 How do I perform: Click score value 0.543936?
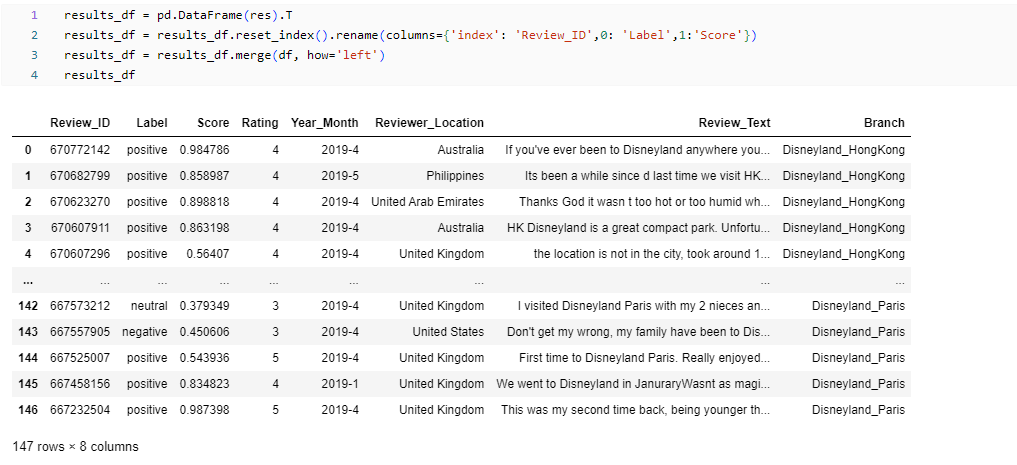(204, 357)
